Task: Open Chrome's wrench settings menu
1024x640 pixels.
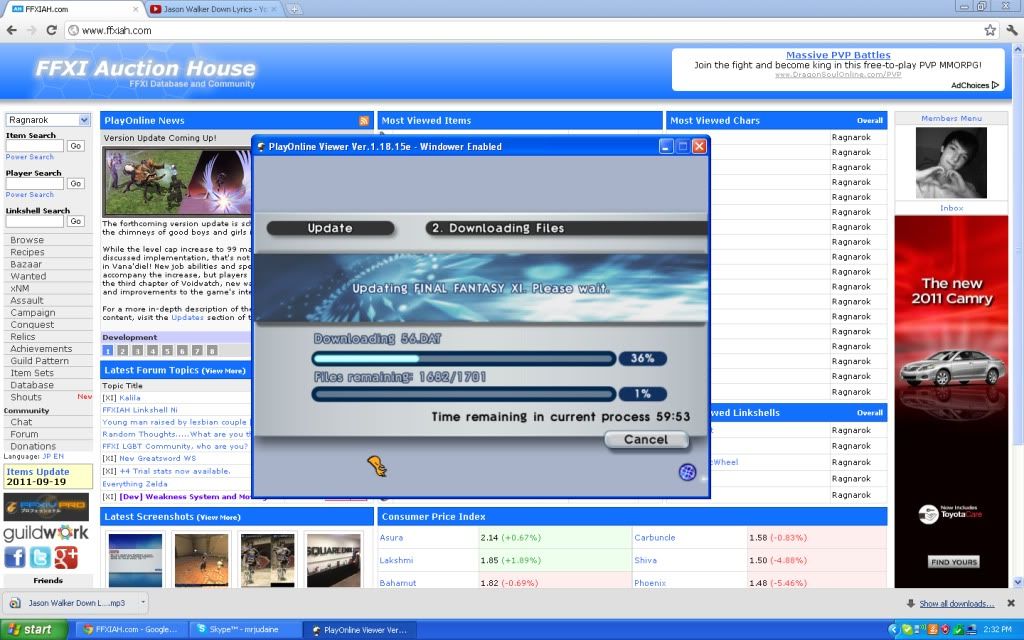Action: (1010, 30)
